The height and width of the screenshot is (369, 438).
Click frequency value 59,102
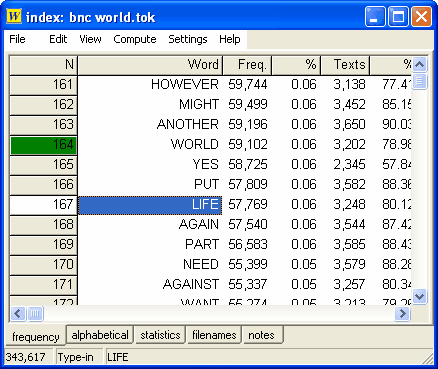(x=248, y=144)
